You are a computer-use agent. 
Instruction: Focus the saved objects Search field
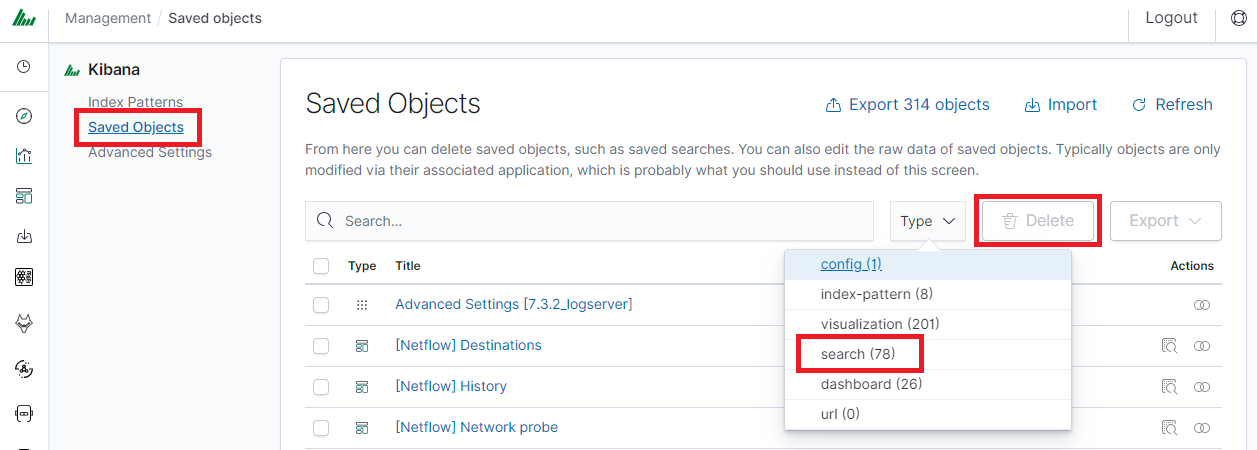pyautogui.click(x=589, y=221)
